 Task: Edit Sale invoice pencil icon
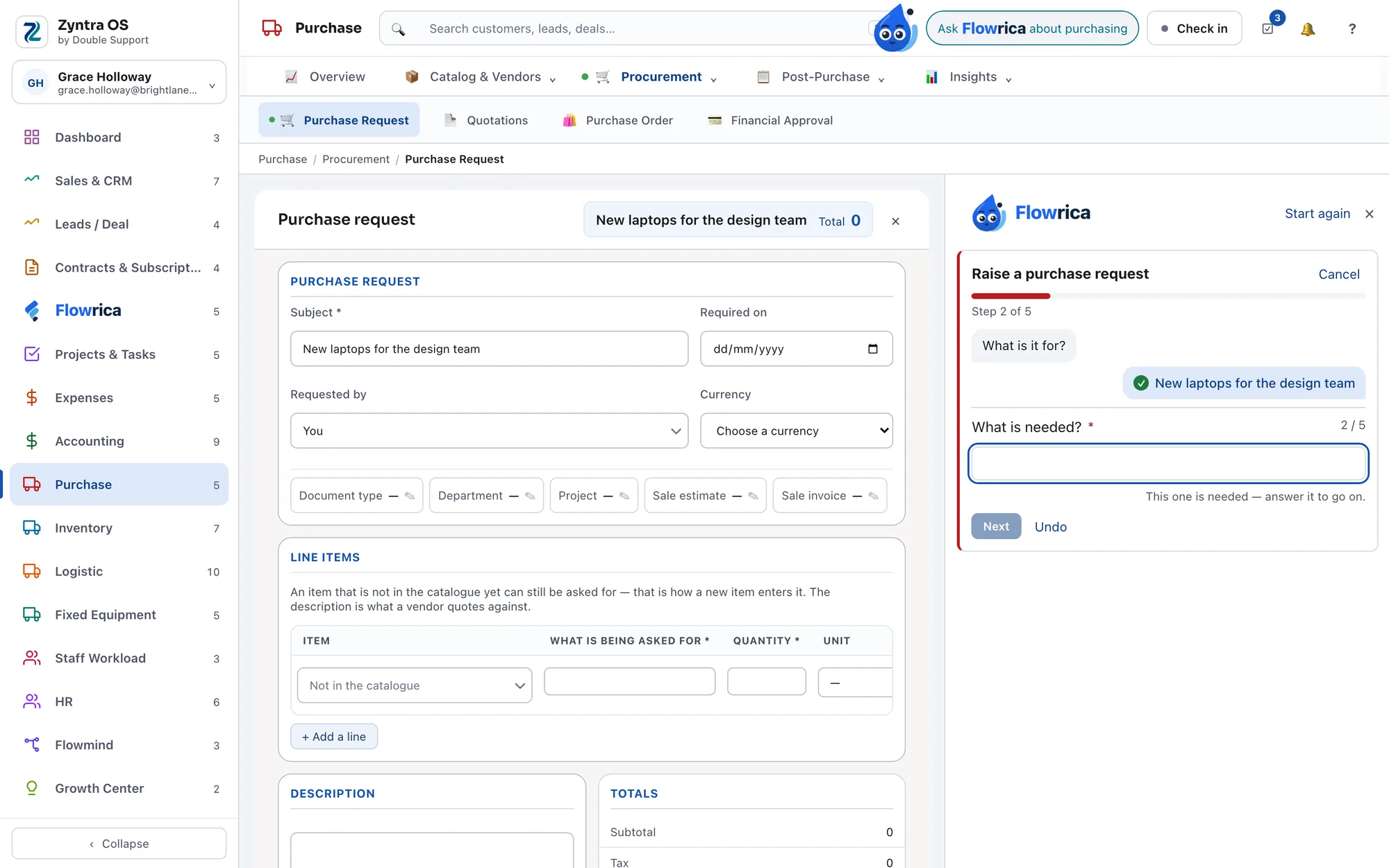tap(874, 496)
